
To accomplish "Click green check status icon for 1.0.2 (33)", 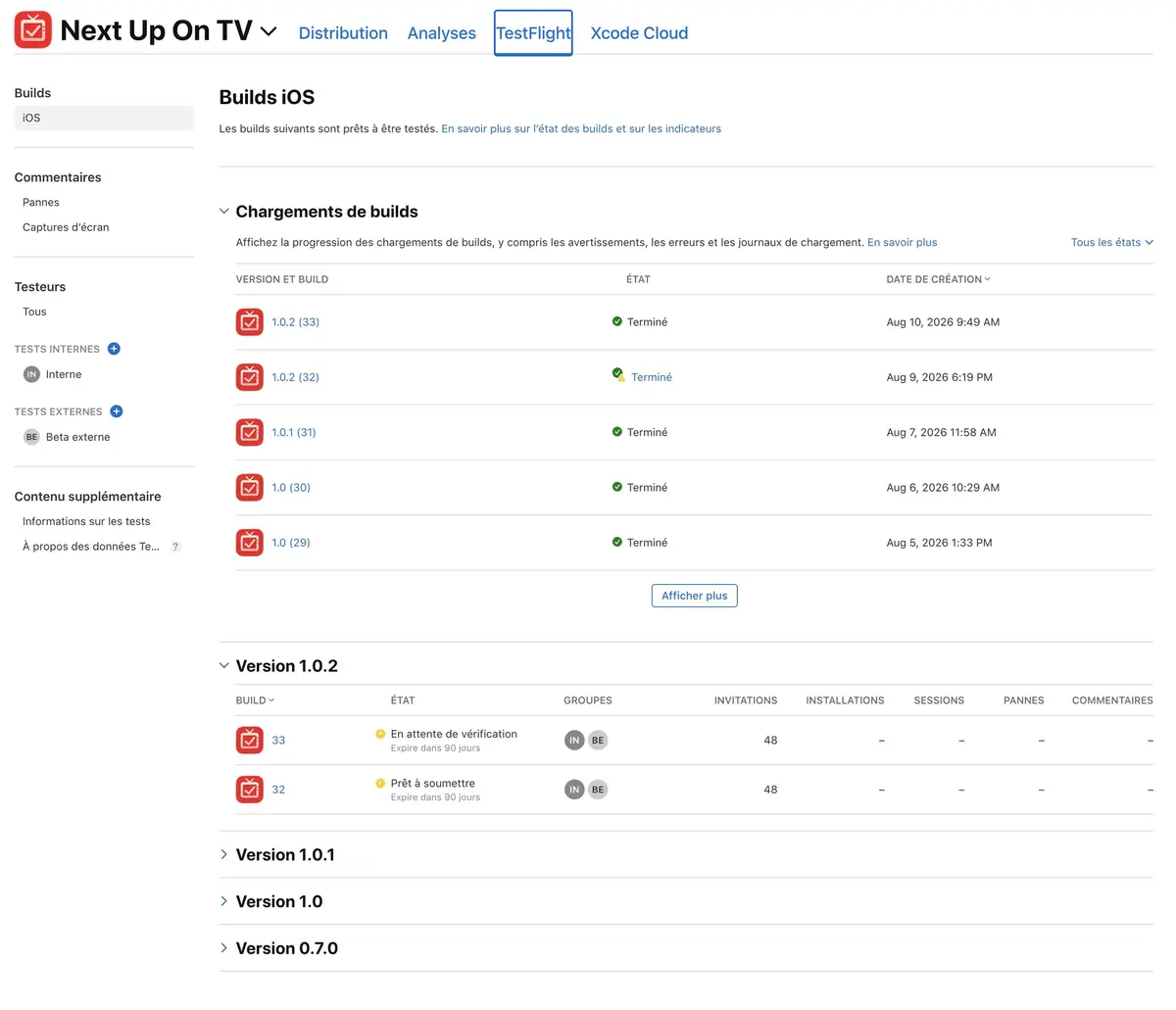I will click(x=617, y=321).
